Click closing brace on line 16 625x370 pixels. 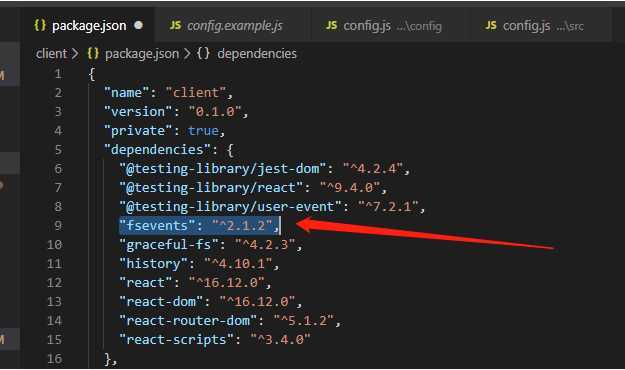click(x=108, y=359)
